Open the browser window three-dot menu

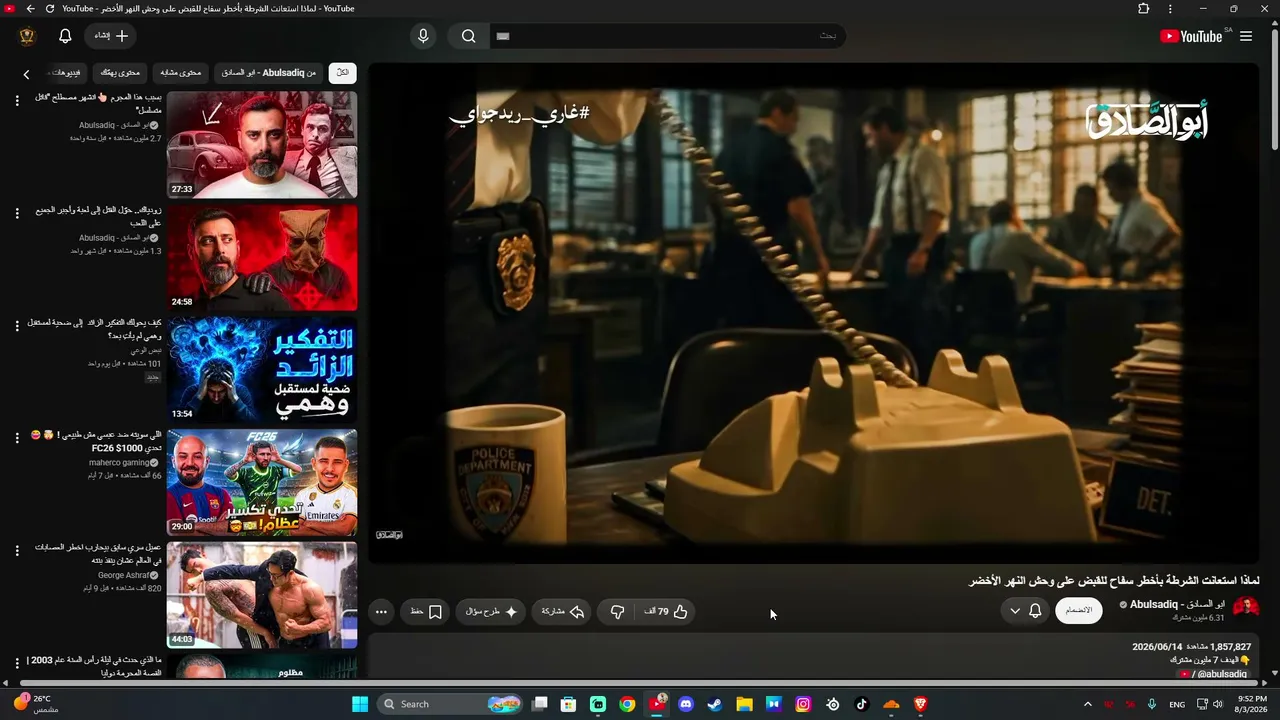click(x=1170, y=9)
